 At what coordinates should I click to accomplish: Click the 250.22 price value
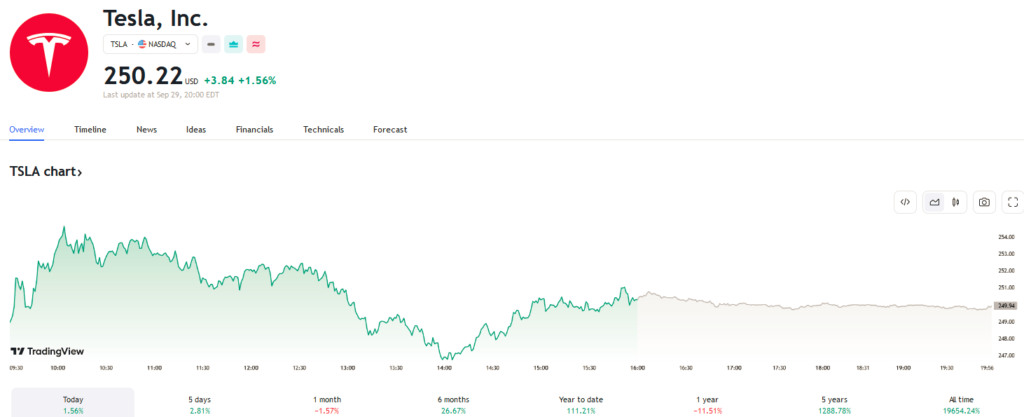point(143,76)
